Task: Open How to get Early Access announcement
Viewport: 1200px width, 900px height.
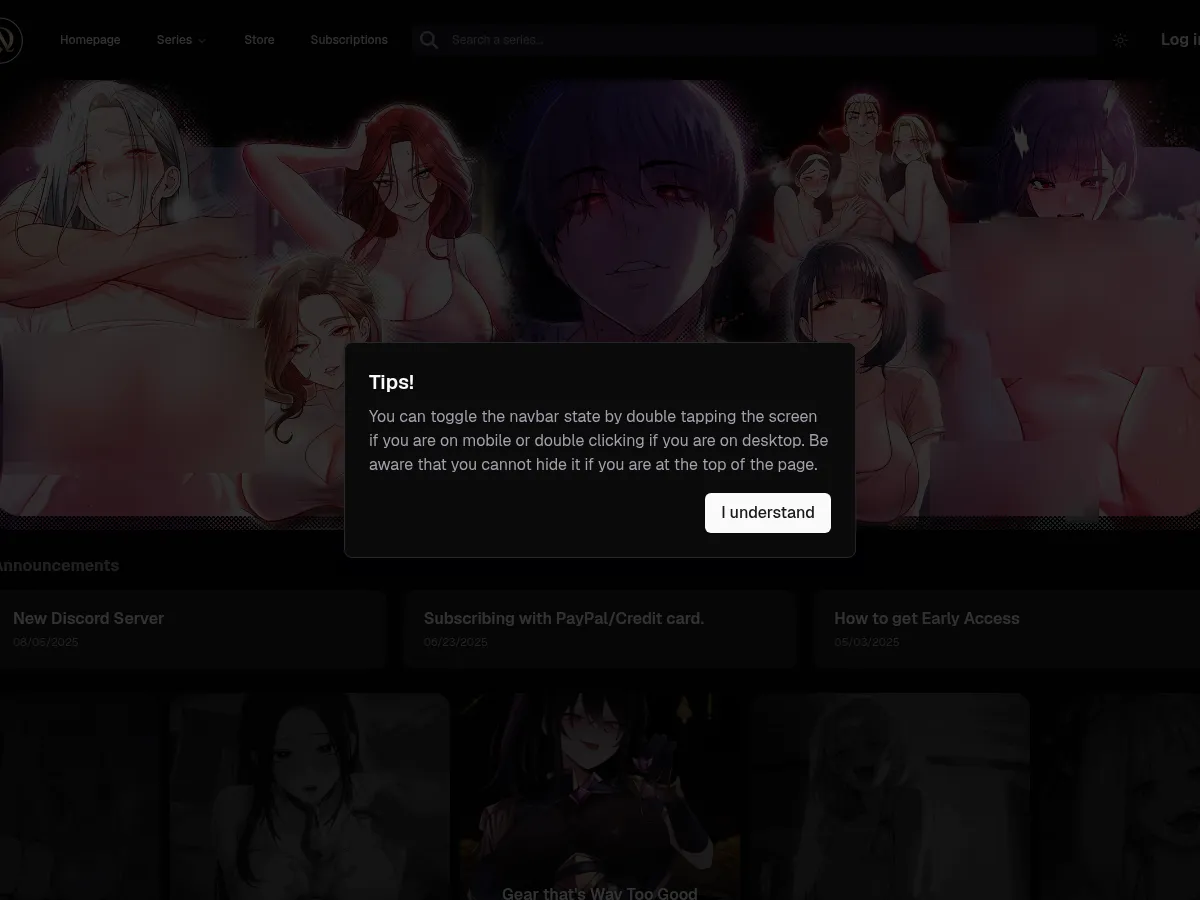Action: 1006,629
